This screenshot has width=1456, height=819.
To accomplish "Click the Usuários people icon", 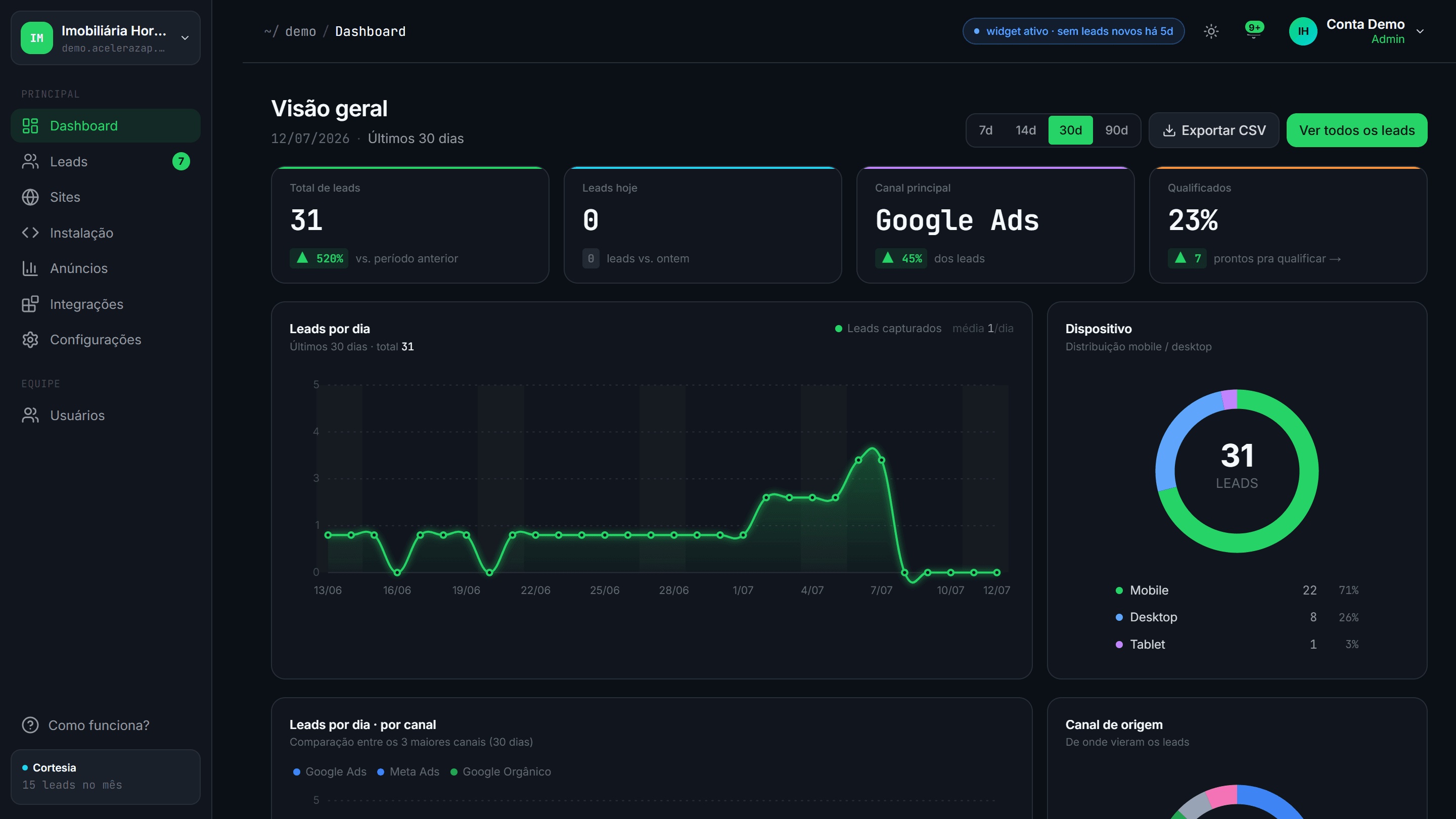I will coord(30,416).
